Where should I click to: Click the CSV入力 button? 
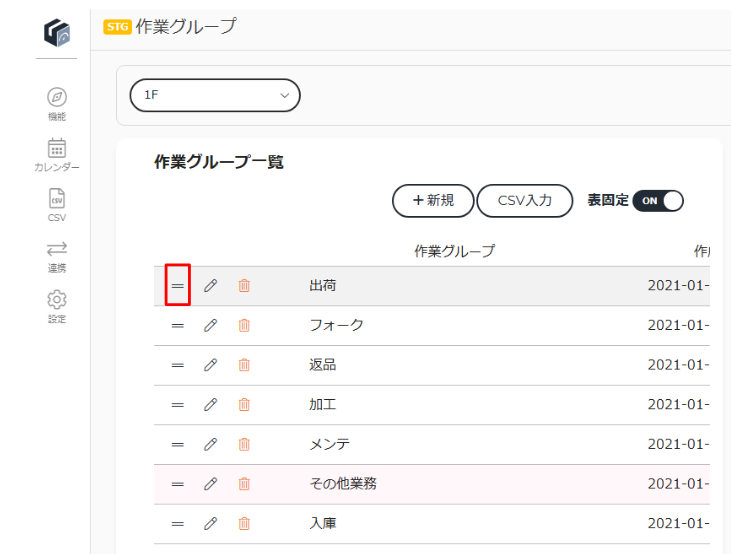pos(525,201)
